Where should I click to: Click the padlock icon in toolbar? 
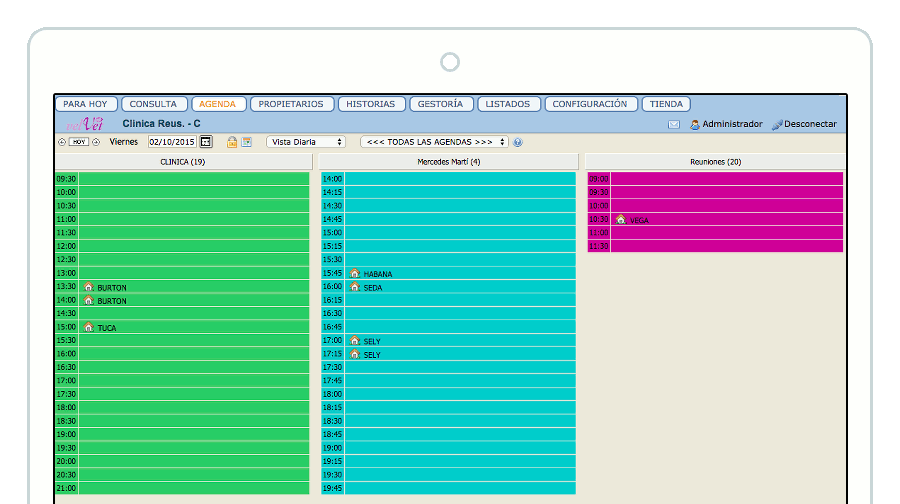click(232, 142)
